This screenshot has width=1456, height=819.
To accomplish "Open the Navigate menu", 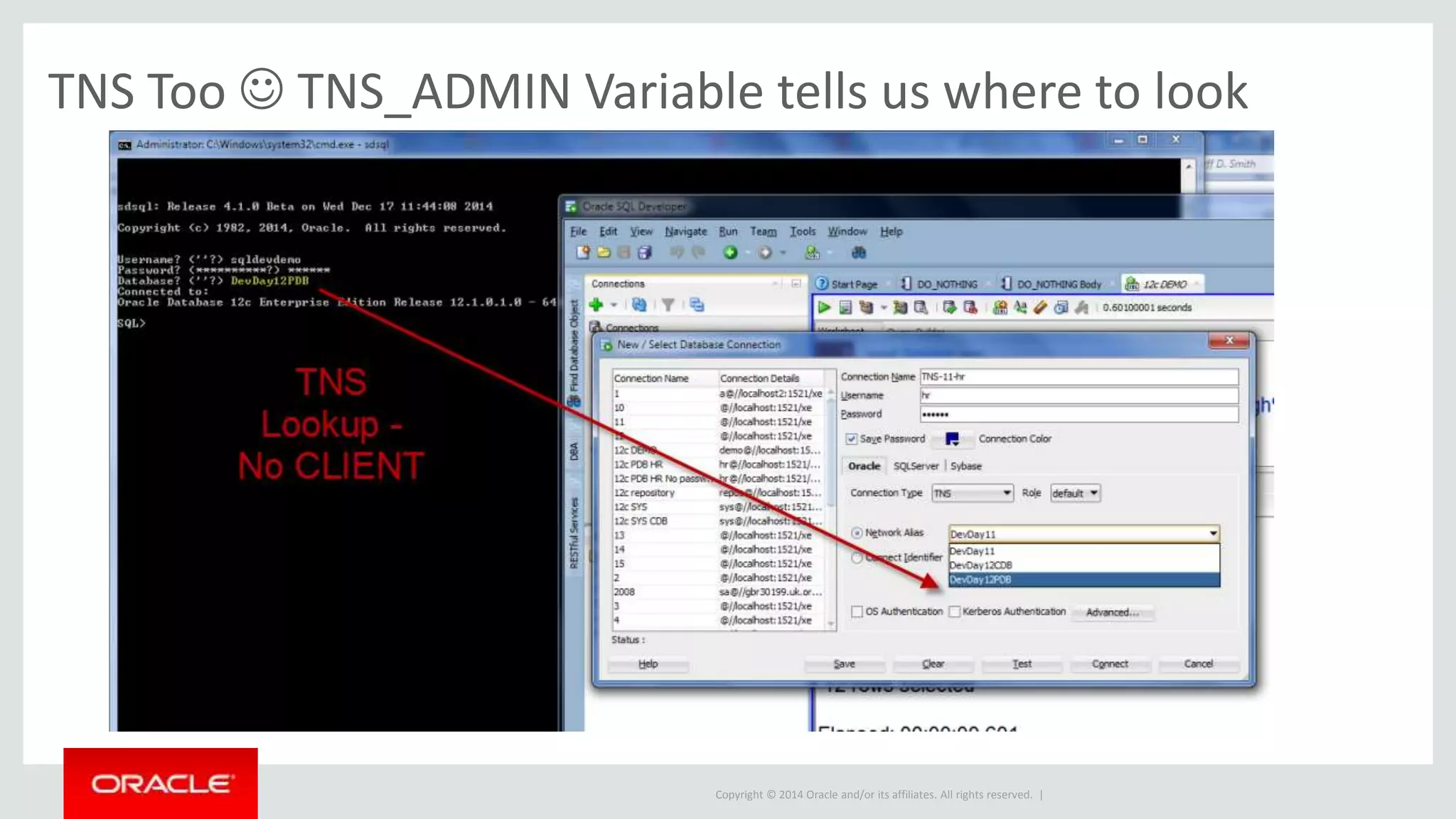I will click(686, 231).
